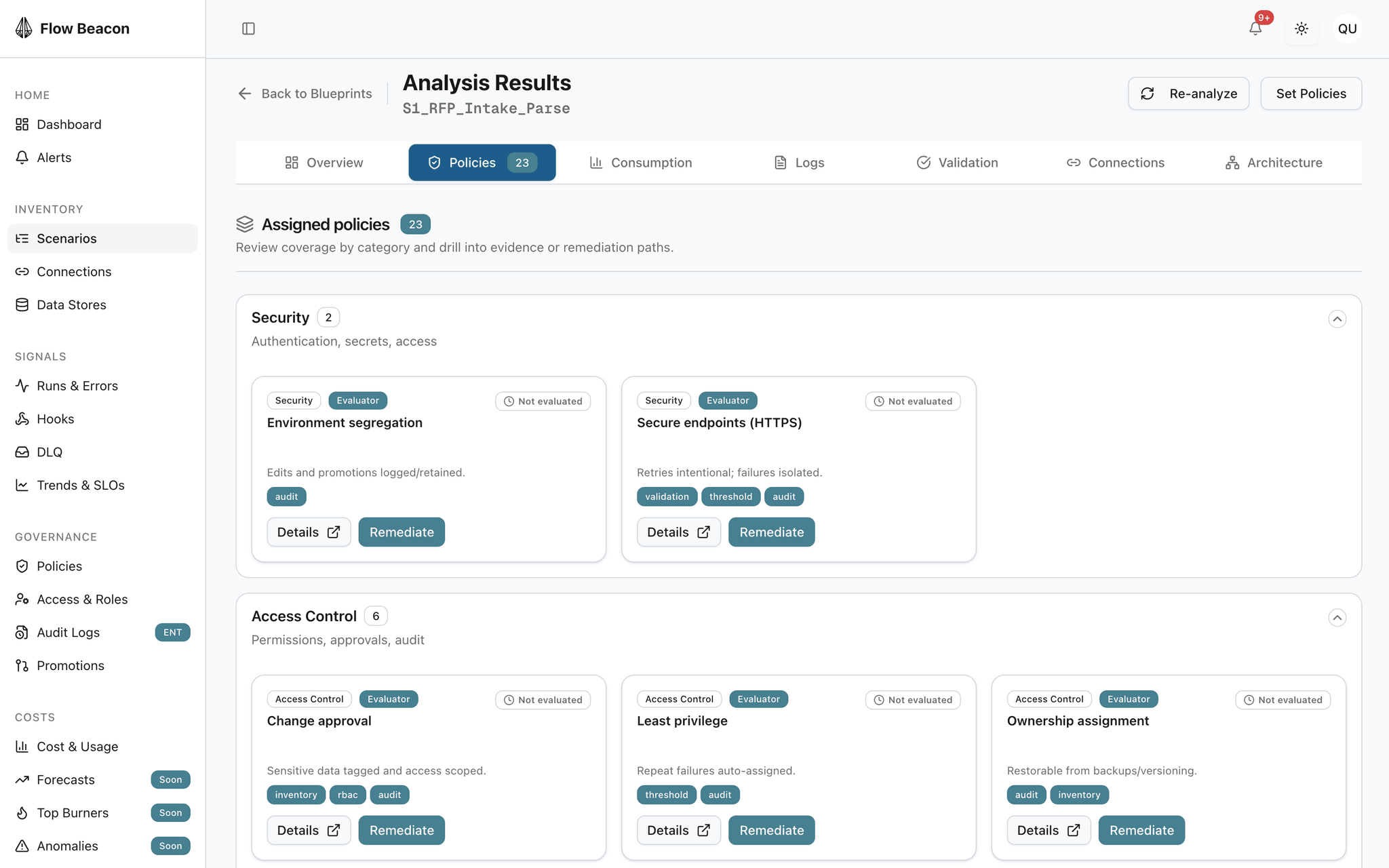This screenshot has width=1389, height=868.
Task: Click the Re-analyze button
Action: [x=1188, y=93]
